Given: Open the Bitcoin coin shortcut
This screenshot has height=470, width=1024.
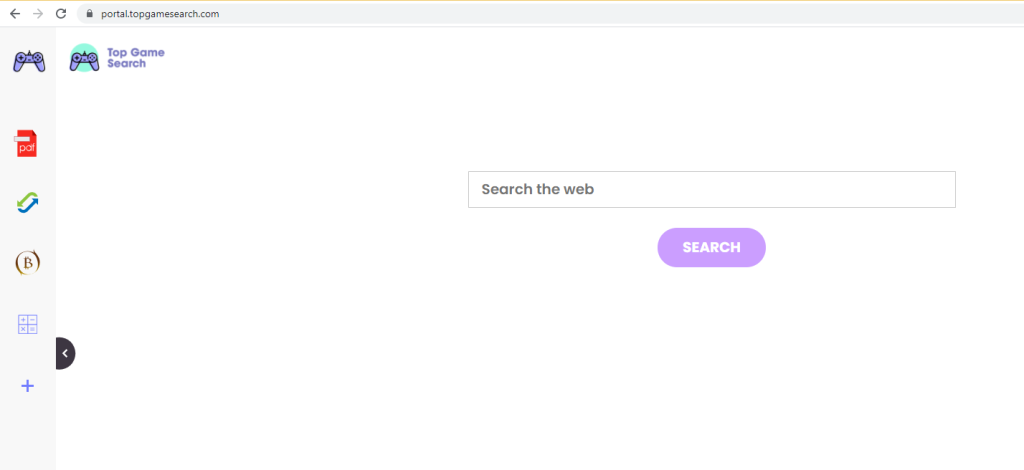Looking at the screenshot, I should (x=27, y=262).
